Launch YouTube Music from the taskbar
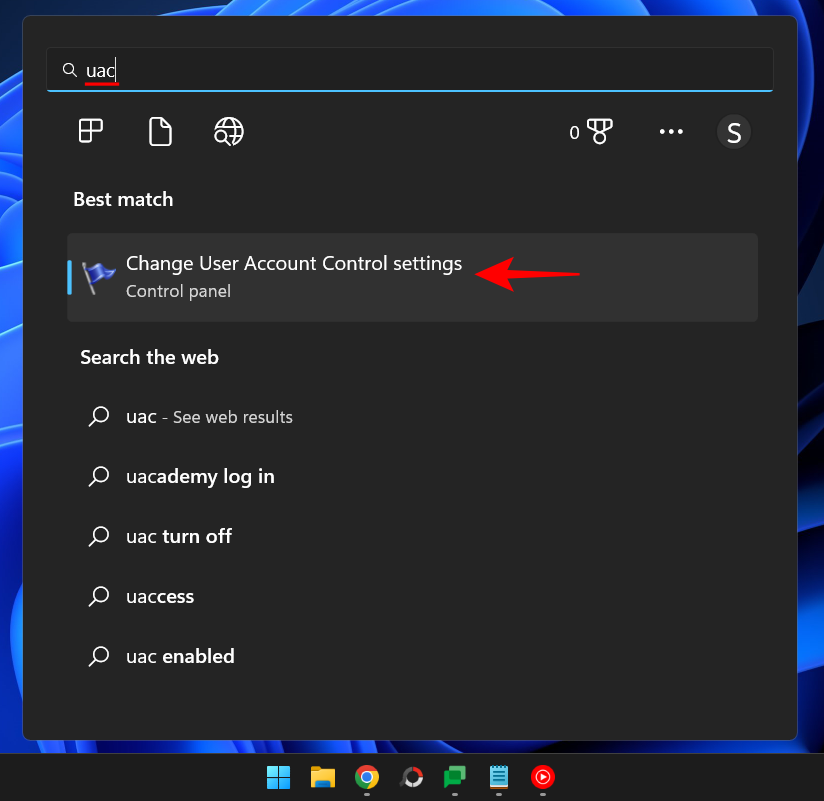Viewport: 824px width, 801px height. click(542, 777)
